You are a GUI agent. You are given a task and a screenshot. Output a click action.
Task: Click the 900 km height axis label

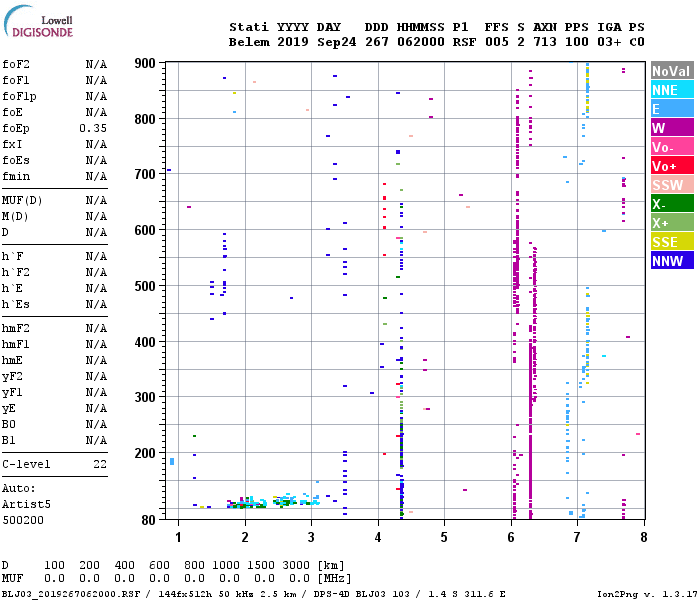(145, 63)
